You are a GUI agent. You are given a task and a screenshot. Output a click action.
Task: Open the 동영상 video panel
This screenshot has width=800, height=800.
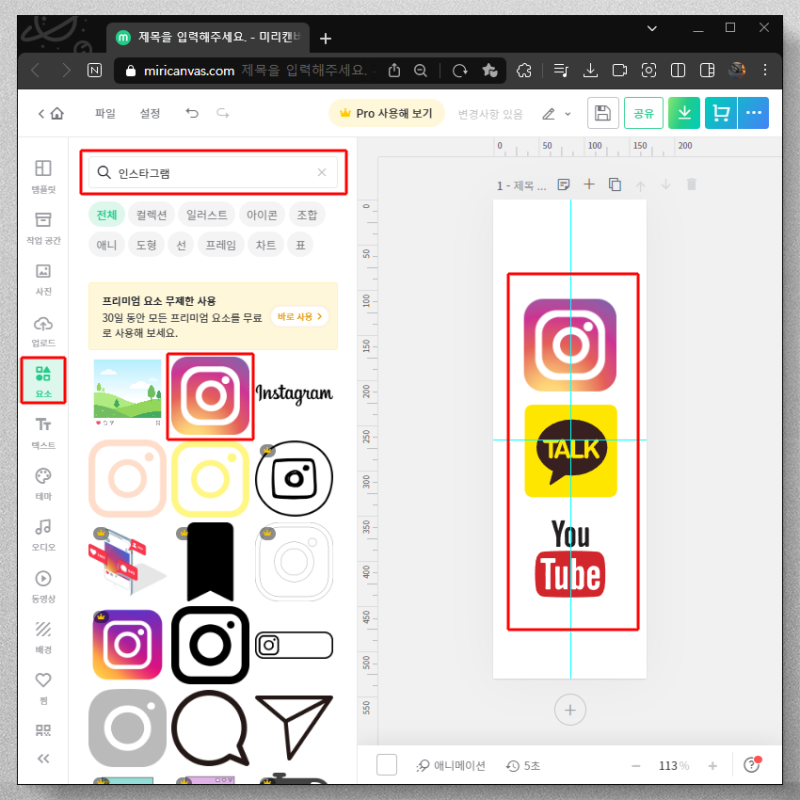tap(43, 586)
